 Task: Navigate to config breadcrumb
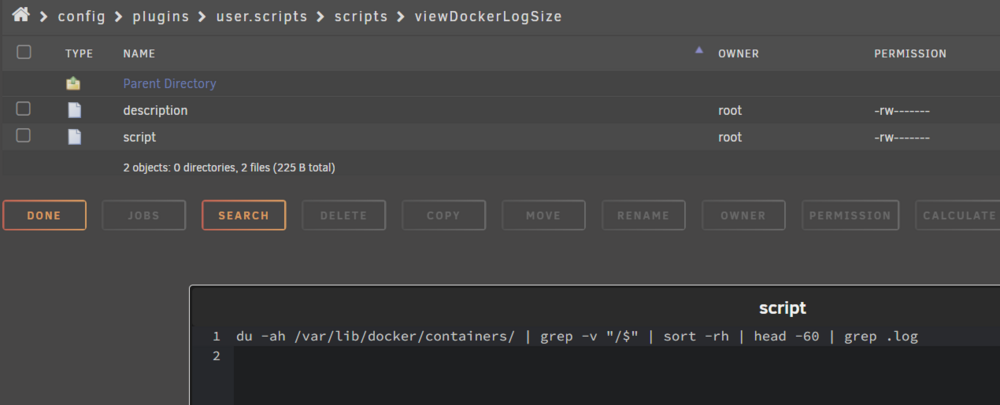click(81, 16)
